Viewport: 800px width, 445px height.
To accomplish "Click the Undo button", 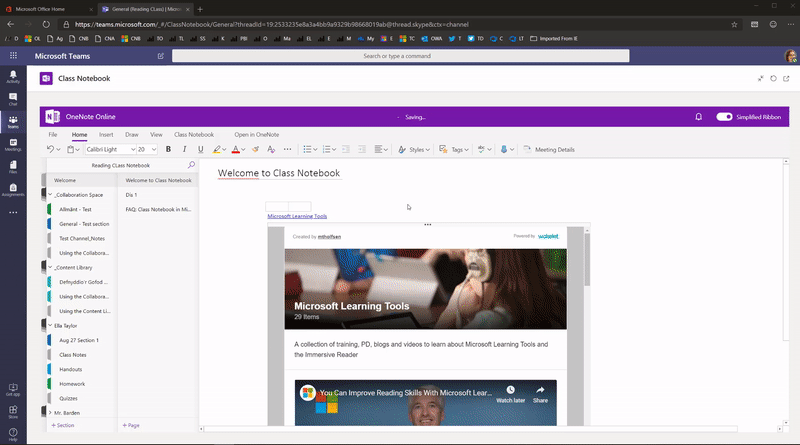I will pyautogui.click(x=50, y=149).
